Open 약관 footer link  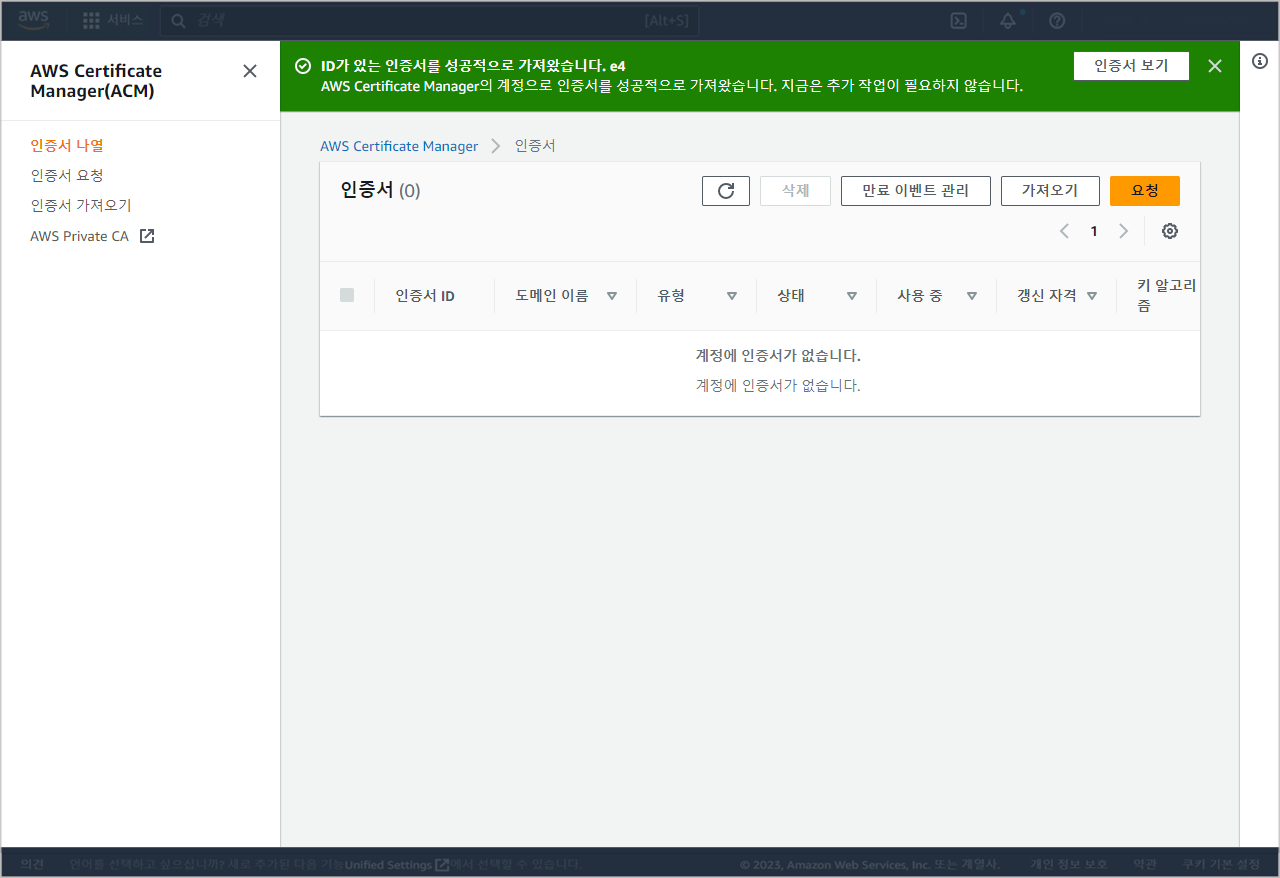pyautogui.click(x=1145, y=864)
